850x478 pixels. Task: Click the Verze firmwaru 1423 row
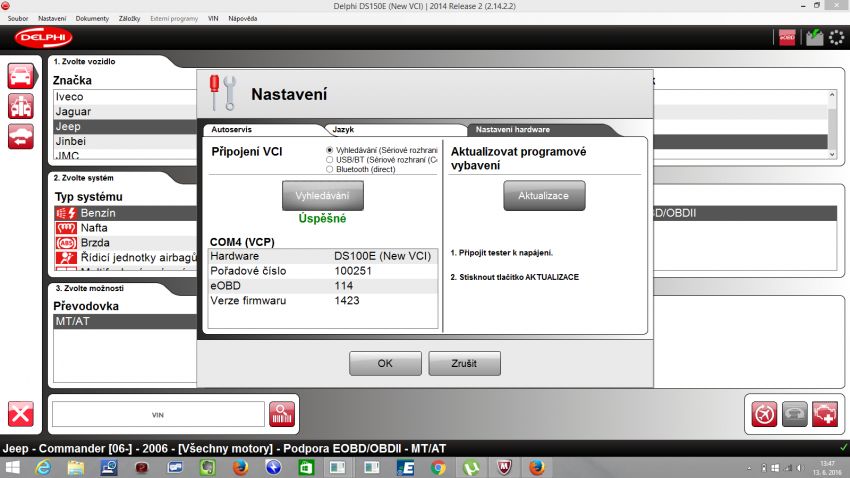[323, 301]
